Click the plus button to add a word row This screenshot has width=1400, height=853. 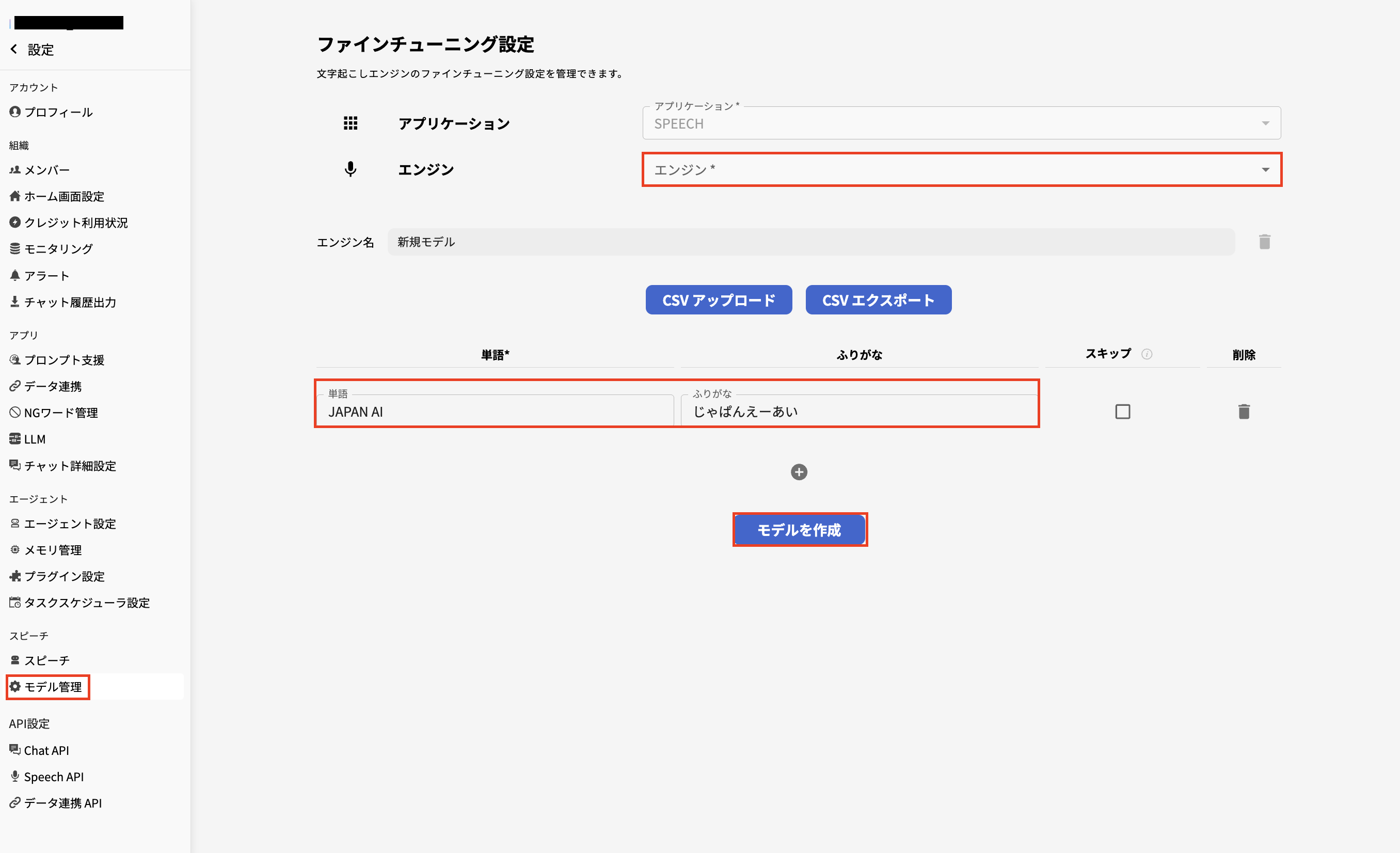(799, 471)
